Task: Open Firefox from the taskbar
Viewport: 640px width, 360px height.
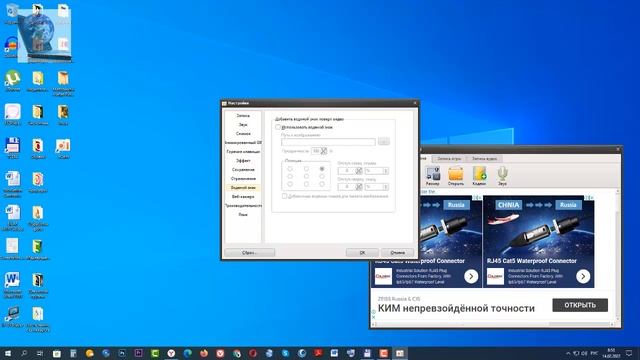Action: tap(204, 353)
